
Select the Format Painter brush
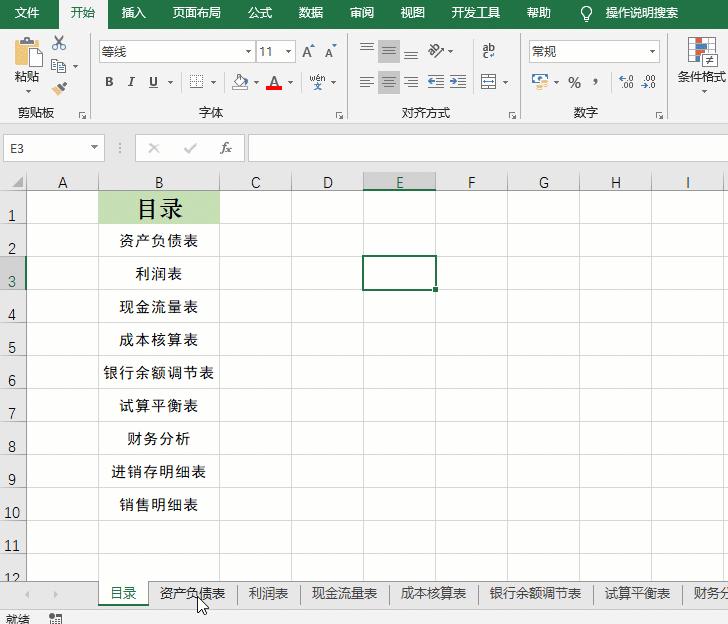(59, 88)
